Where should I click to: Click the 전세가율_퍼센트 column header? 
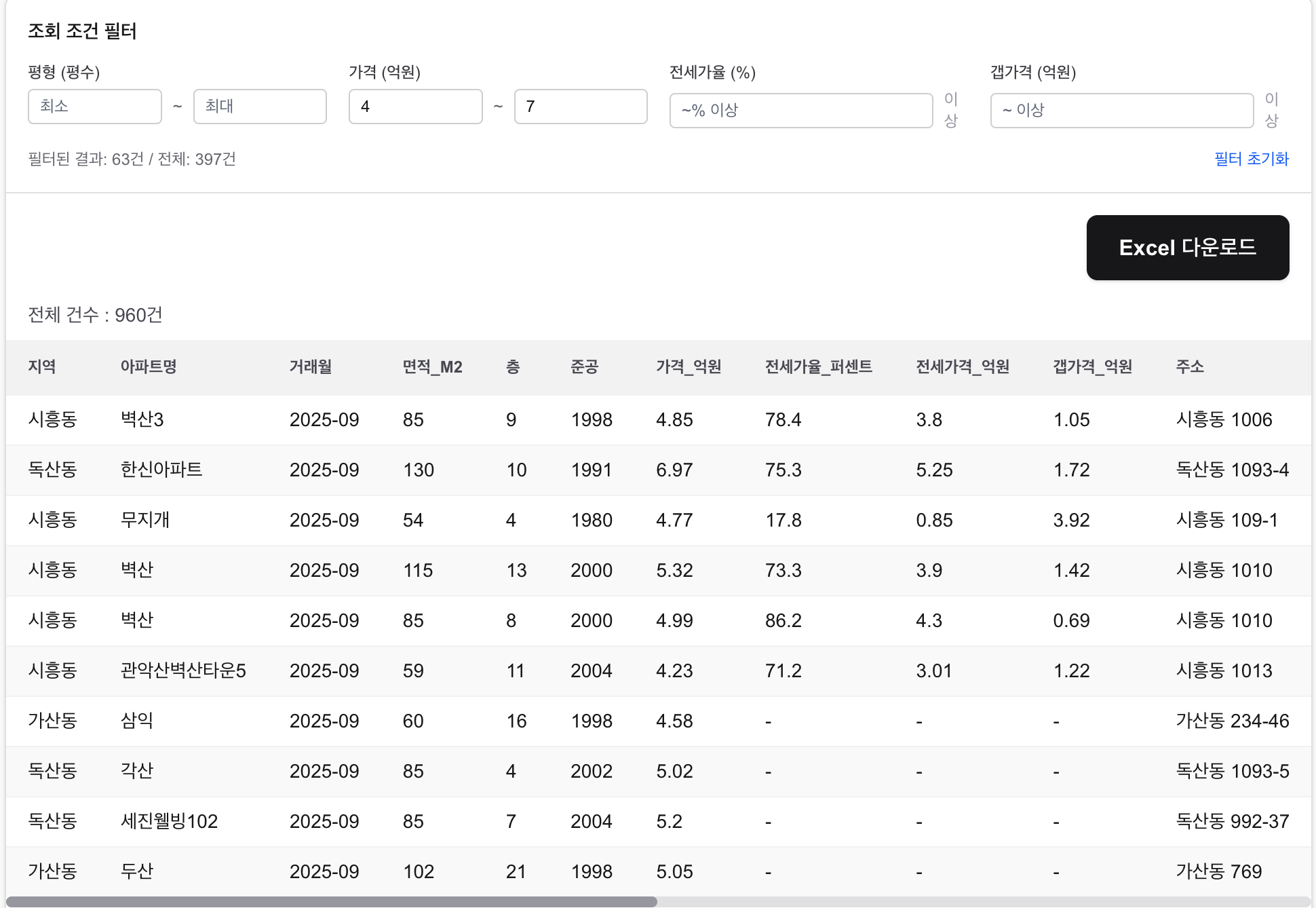click(x=818, y=367)
